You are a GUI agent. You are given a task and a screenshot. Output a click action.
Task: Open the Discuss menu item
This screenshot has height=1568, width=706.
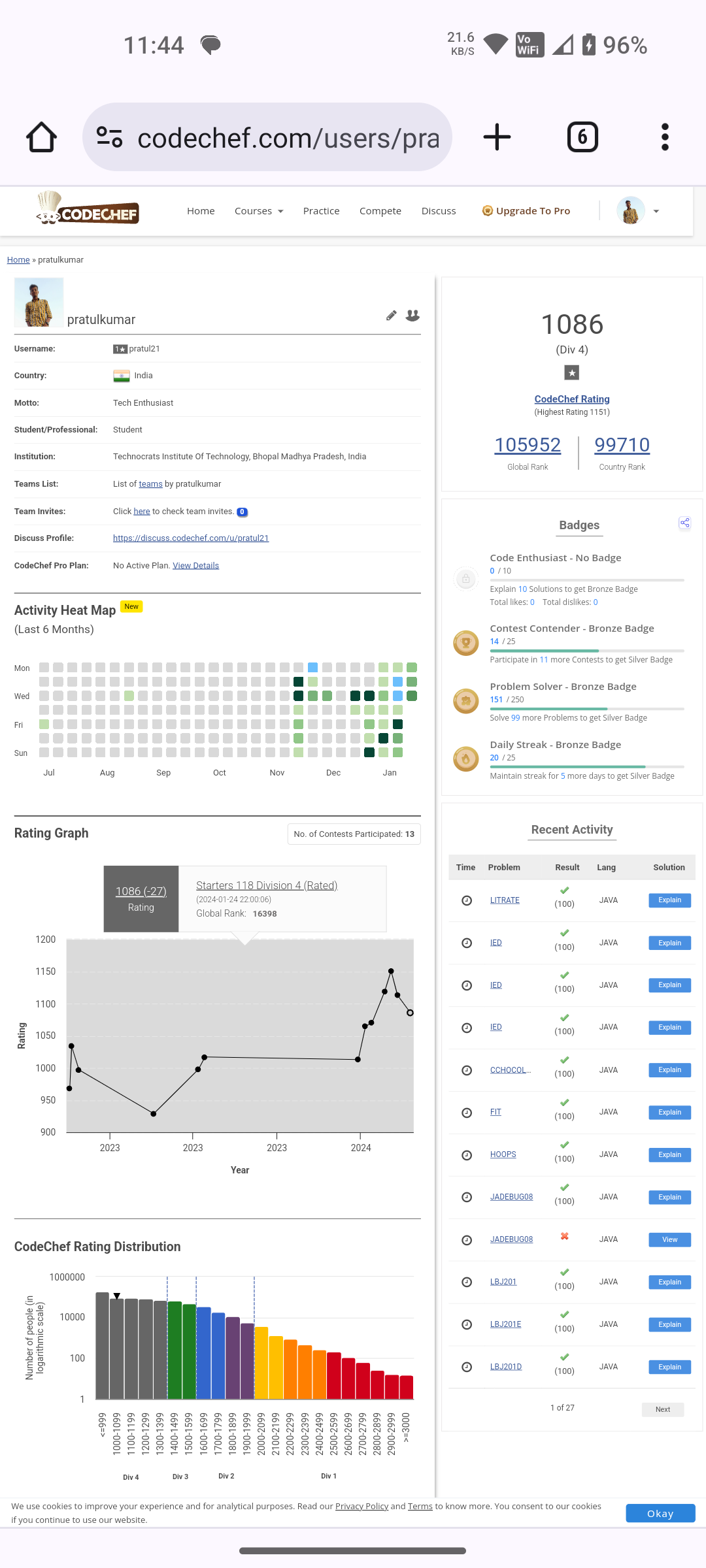[439, 211]
